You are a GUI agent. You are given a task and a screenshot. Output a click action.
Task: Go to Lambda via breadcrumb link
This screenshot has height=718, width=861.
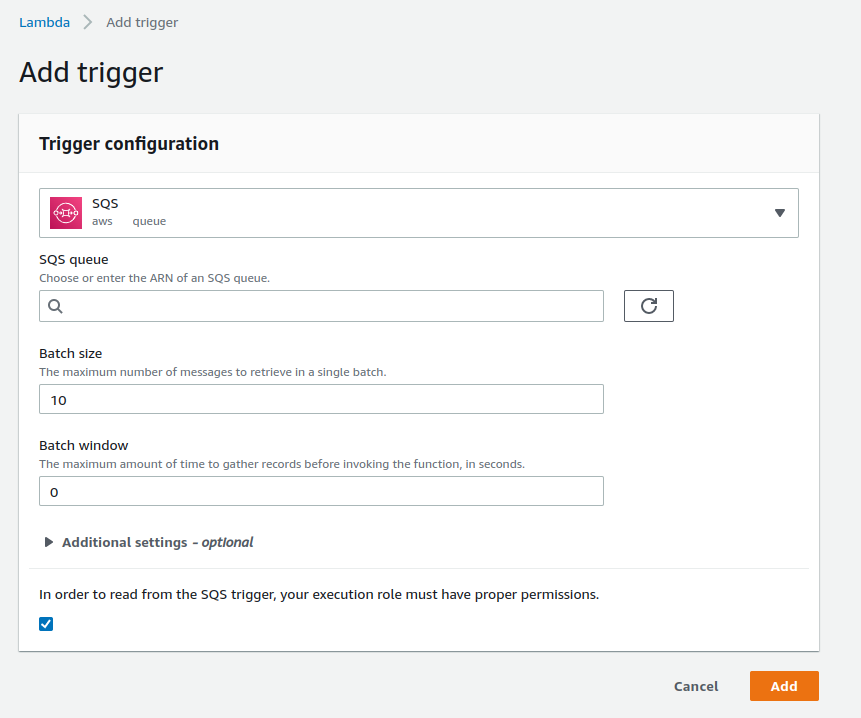tap(44, 22)
